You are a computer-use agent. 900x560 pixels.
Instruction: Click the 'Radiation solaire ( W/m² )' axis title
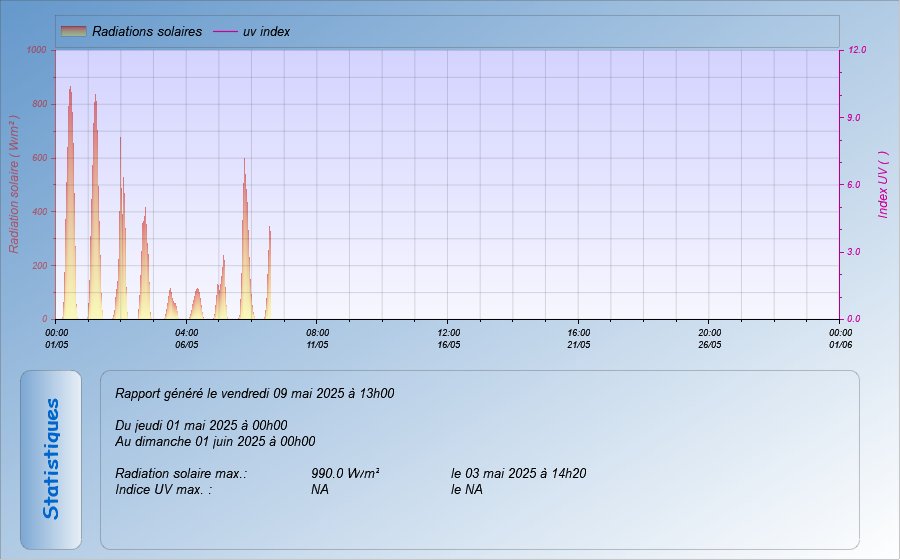(x=14, y=184)
